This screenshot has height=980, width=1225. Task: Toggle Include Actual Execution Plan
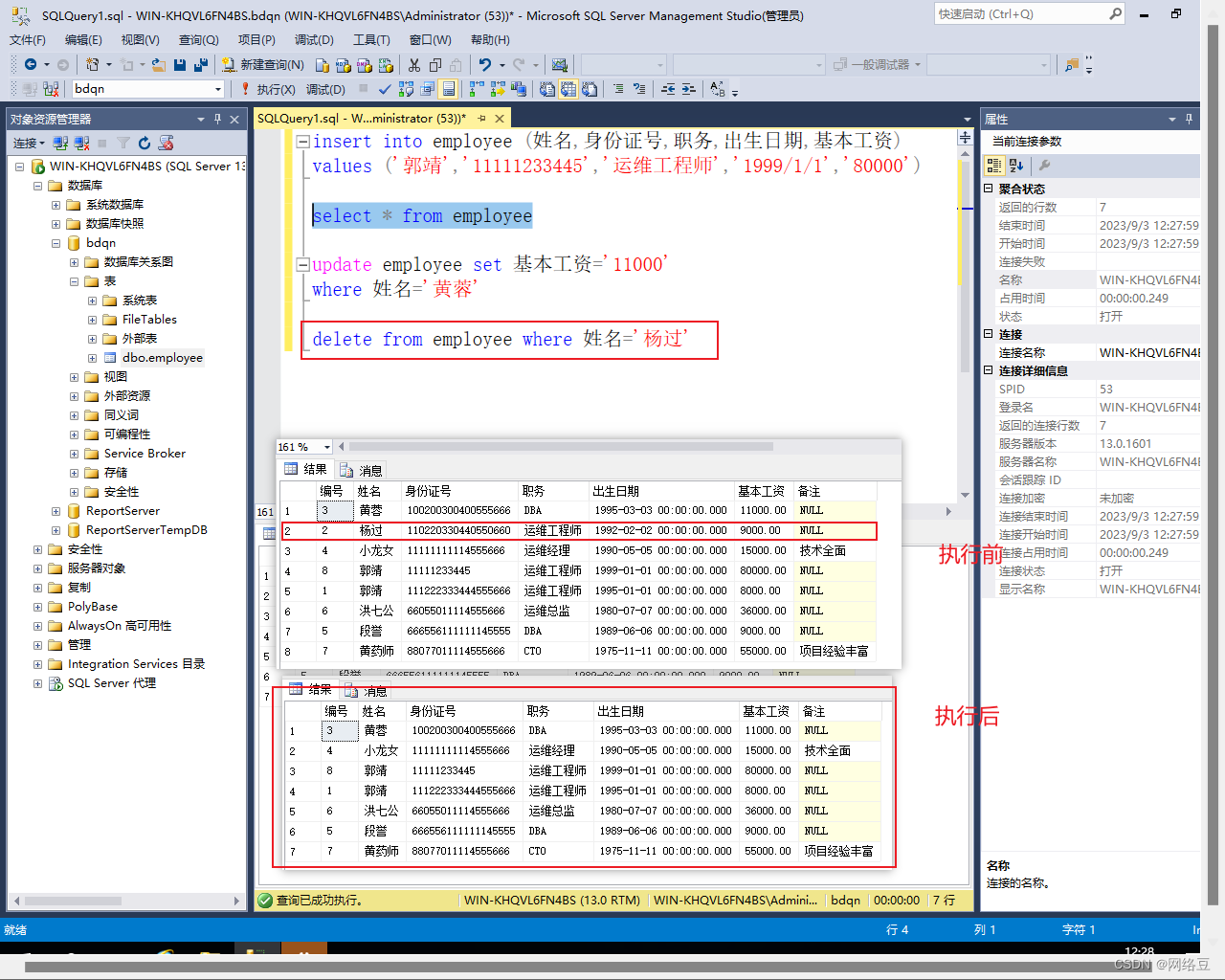477,89
